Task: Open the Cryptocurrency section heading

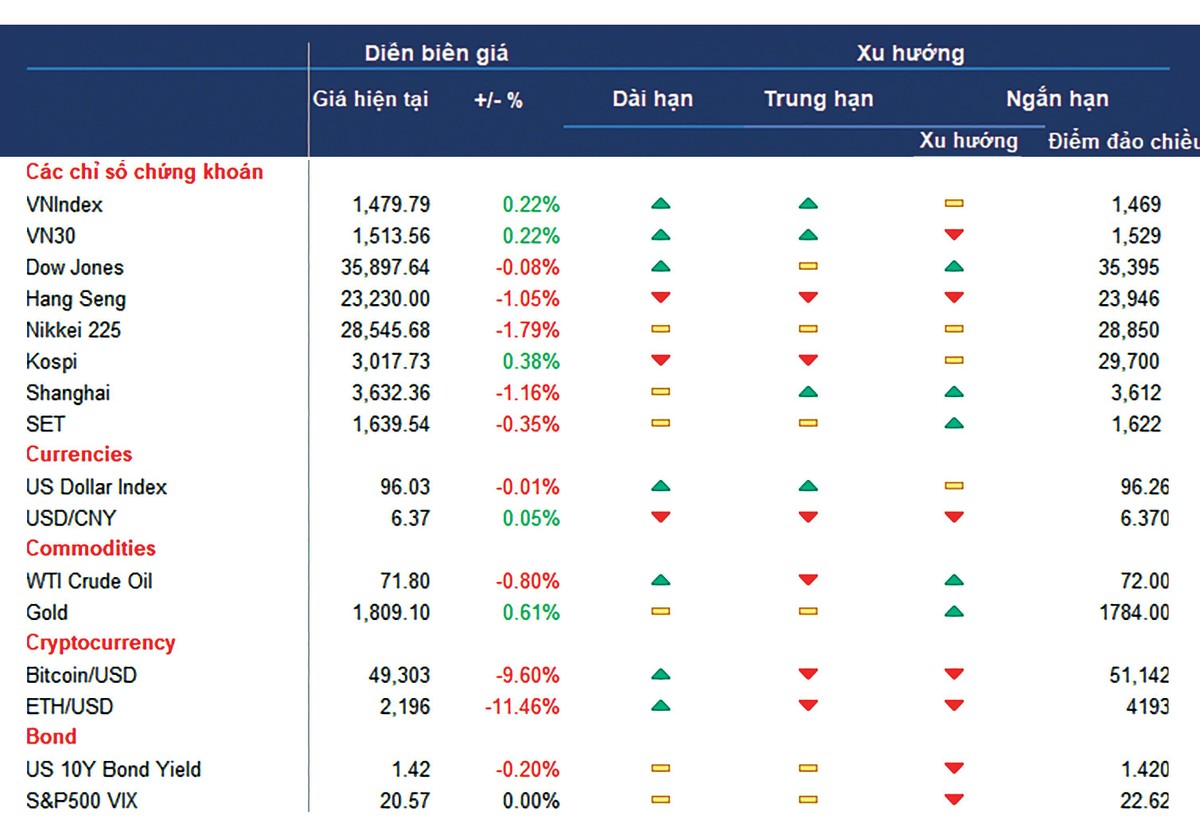Action: (x=100, y=643)
